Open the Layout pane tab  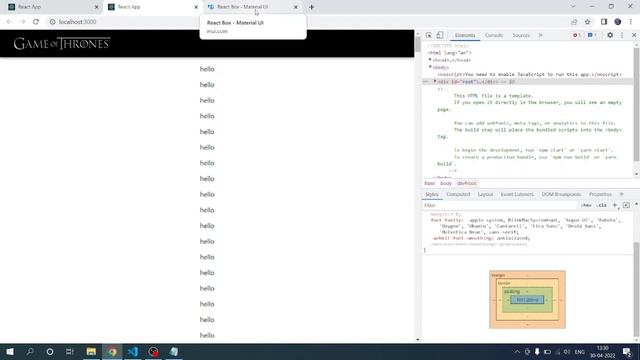point(485,194)
